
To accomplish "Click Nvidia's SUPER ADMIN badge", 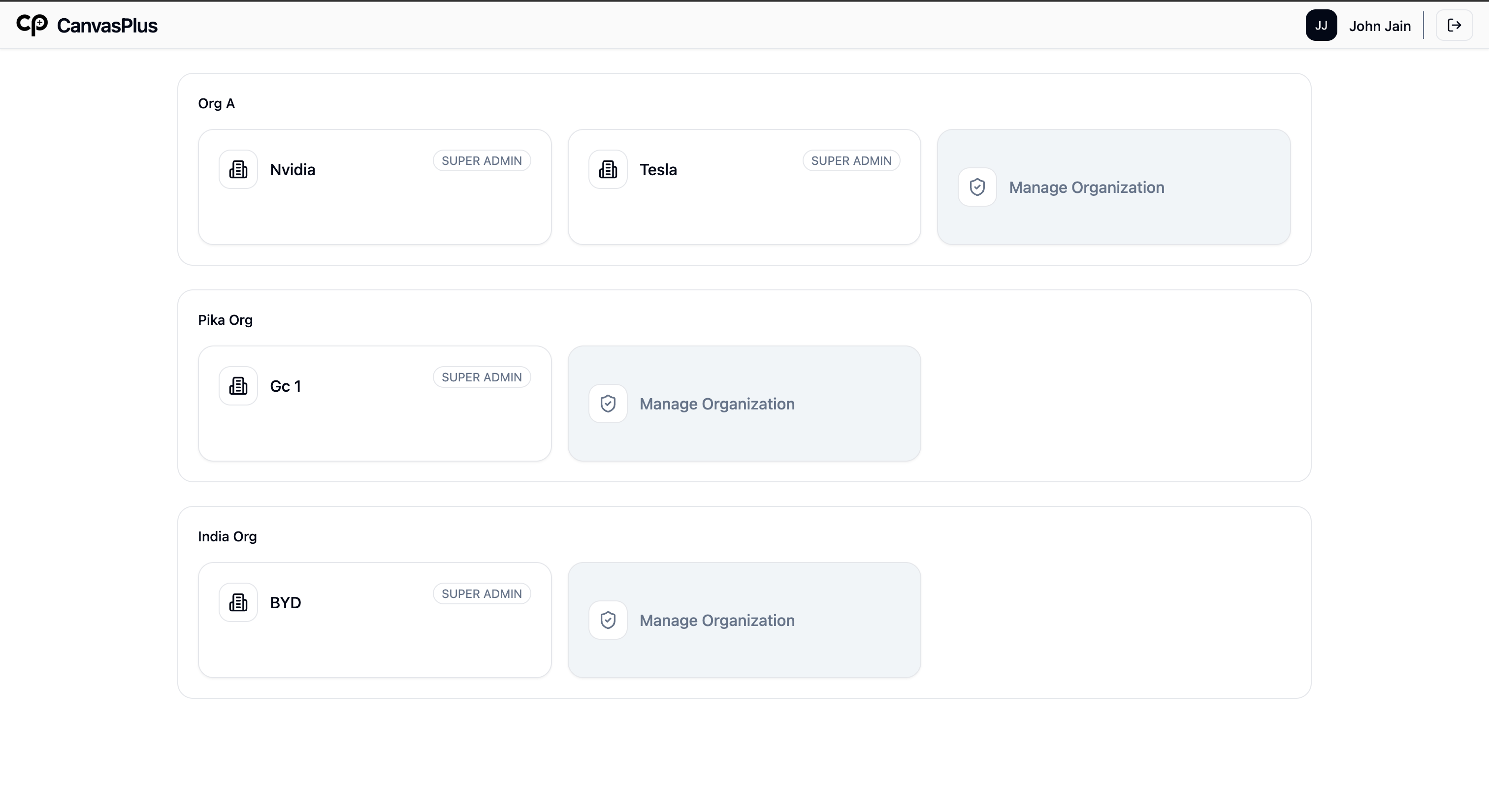I will point(482,160).
